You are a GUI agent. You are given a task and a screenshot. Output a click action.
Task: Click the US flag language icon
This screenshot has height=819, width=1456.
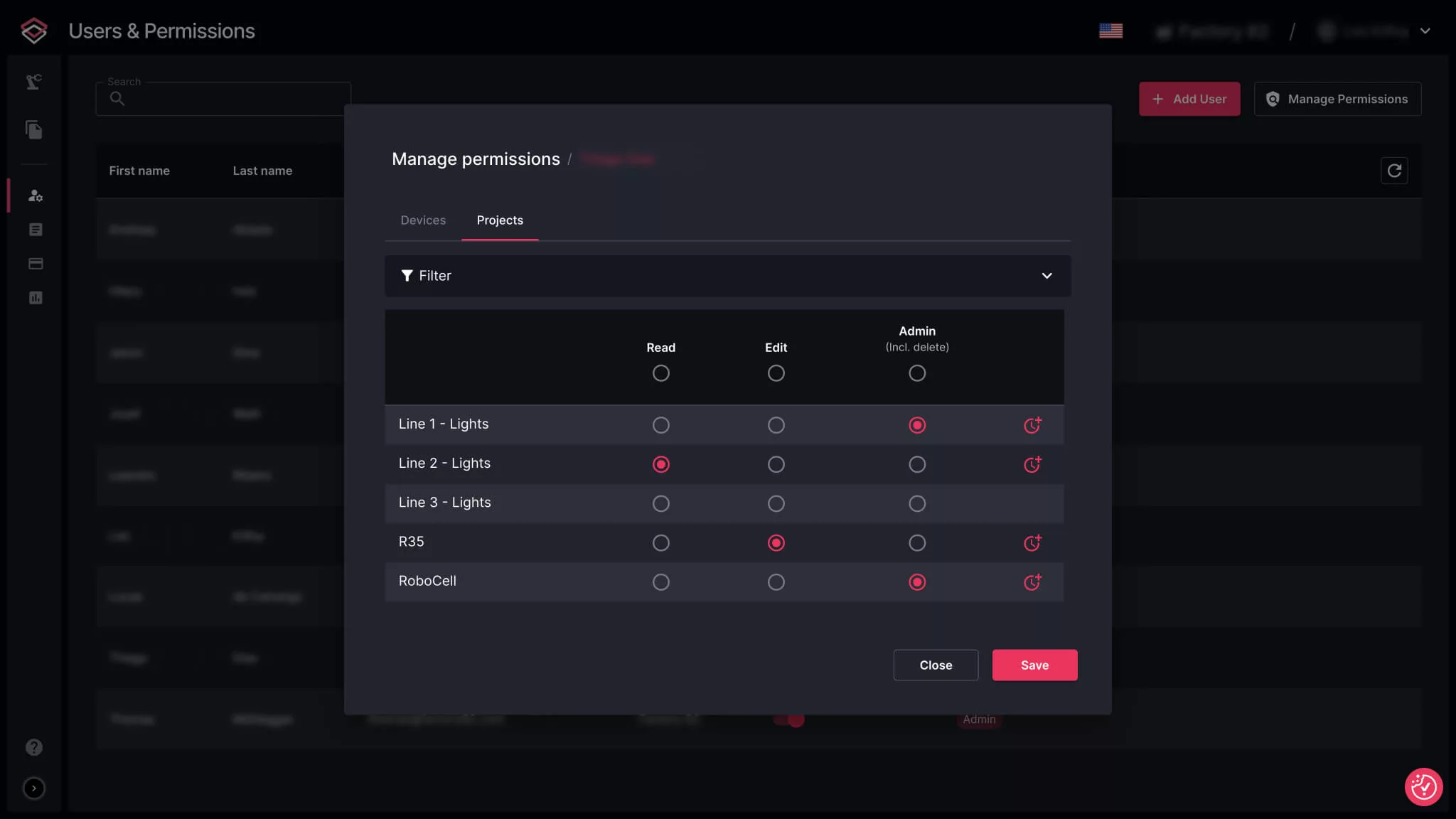1110,31
